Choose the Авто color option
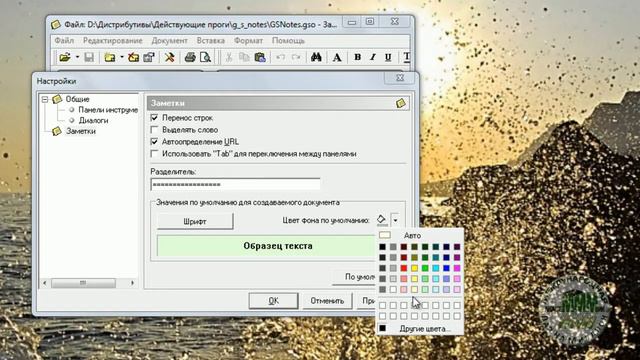 pos(412,236)
